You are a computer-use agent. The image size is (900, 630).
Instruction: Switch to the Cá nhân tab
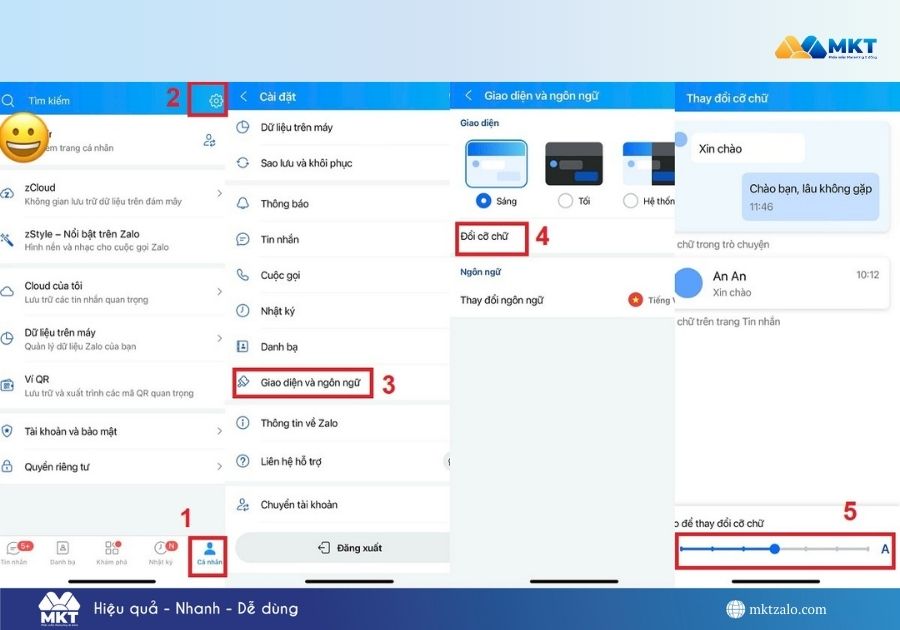pos(209,553)
